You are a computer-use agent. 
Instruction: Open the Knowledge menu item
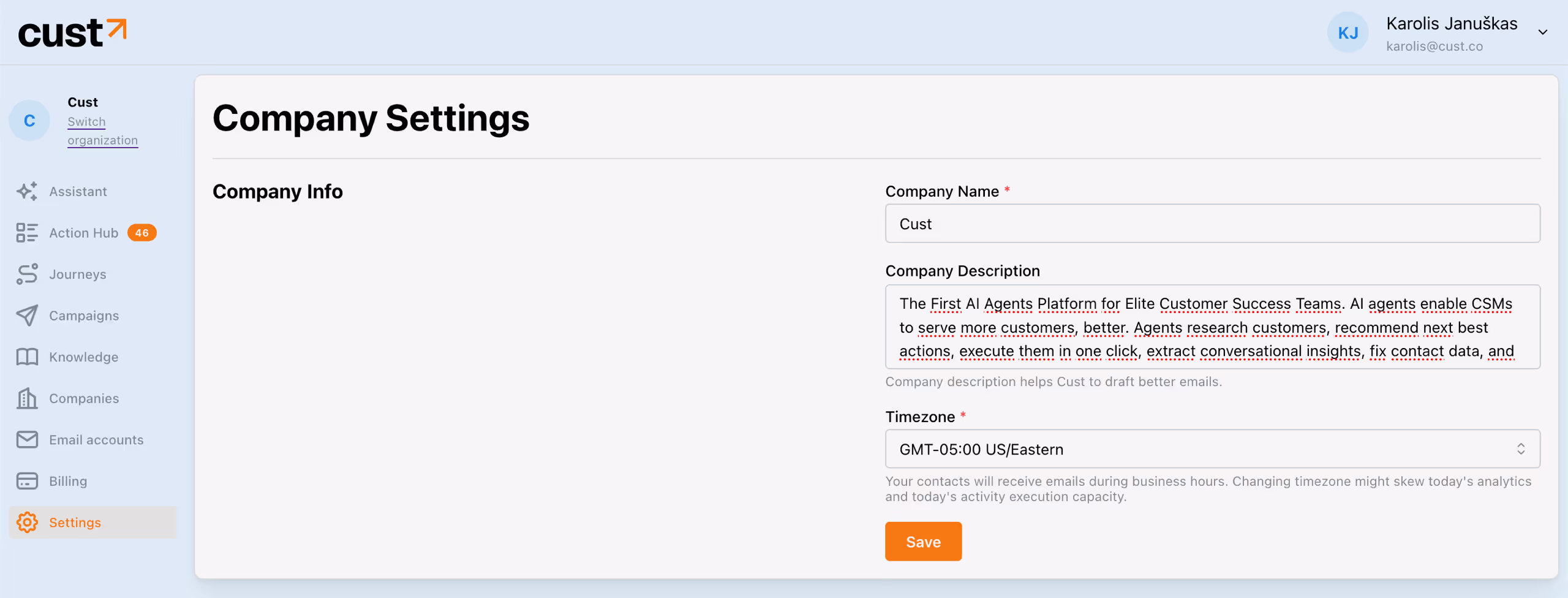click(x=84, y=357)
